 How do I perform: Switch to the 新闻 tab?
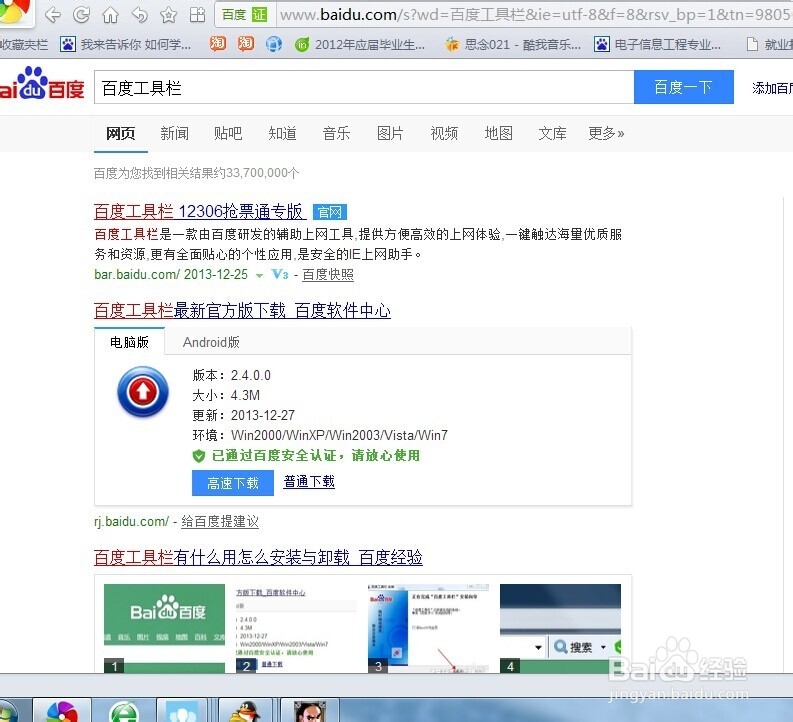coord(174,133)
